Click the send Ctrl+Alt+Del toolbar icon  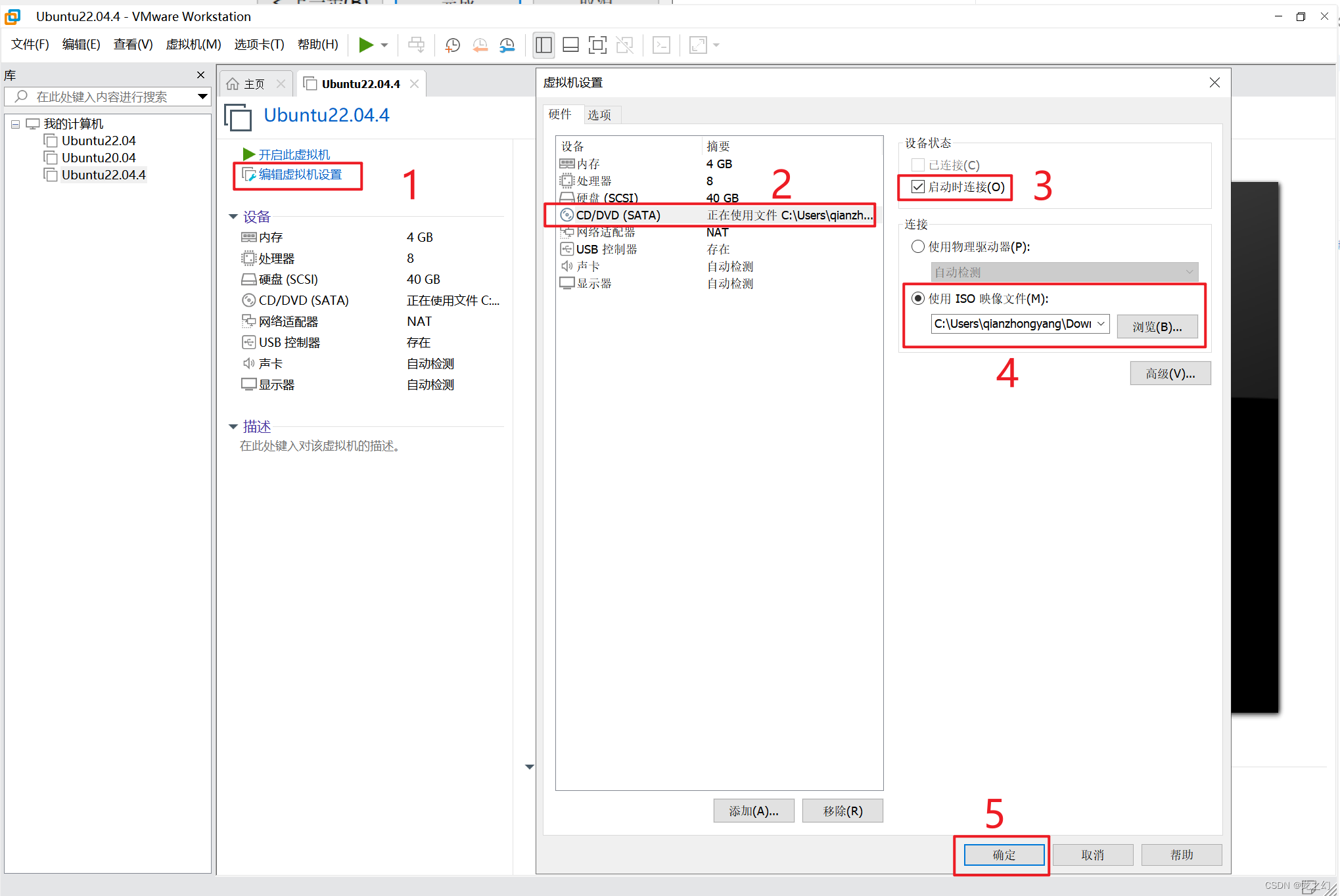coord(416,45)
